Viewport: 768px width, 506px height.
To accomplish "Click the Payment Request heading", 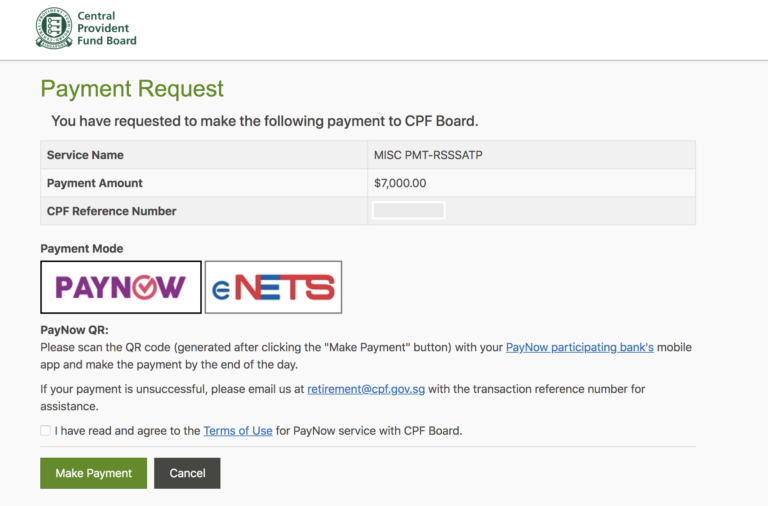I will [x=132, y=88].
